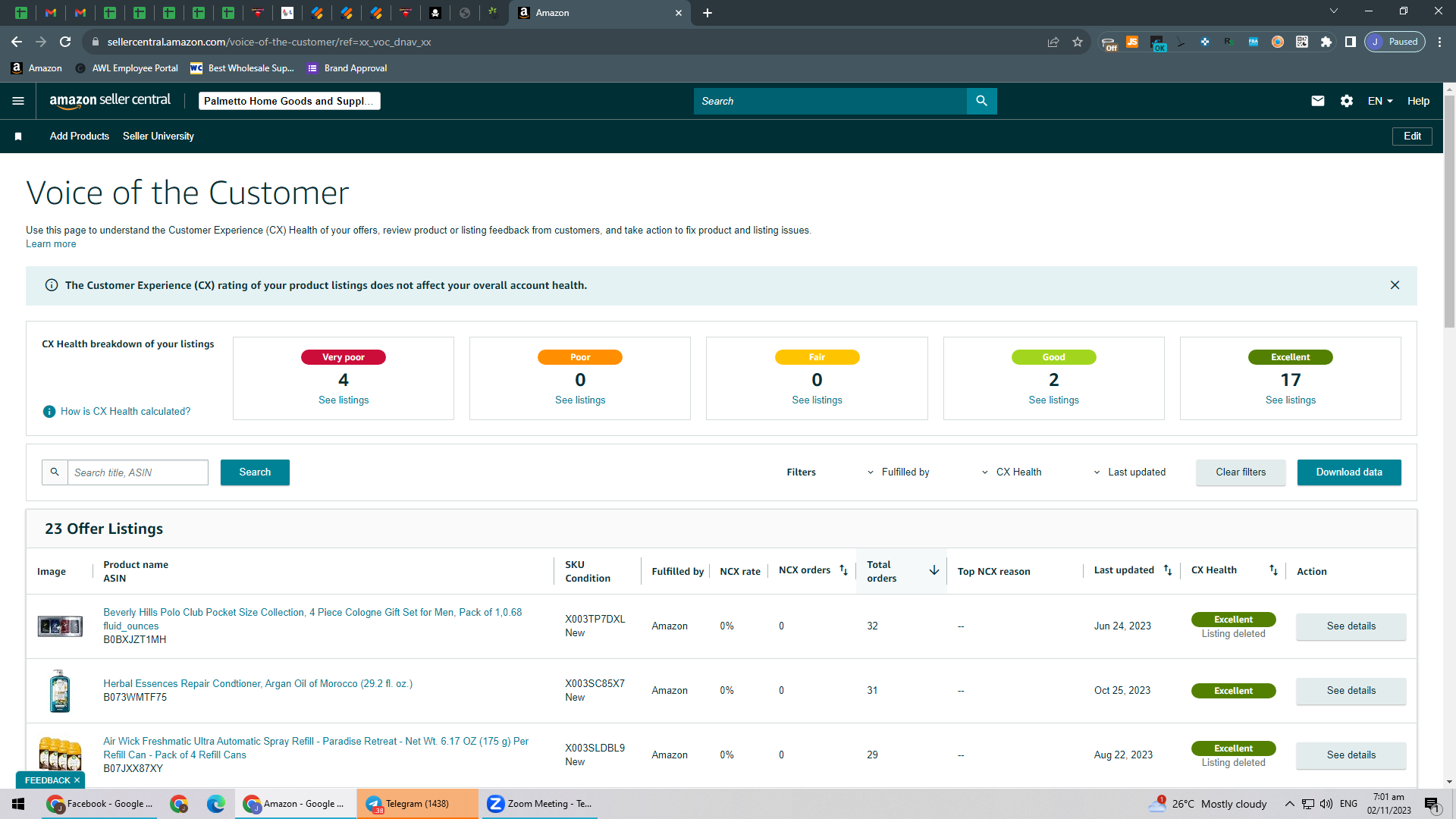1456x819 pixels.
Task: Share this page from the address bar
Action: 1053,42
